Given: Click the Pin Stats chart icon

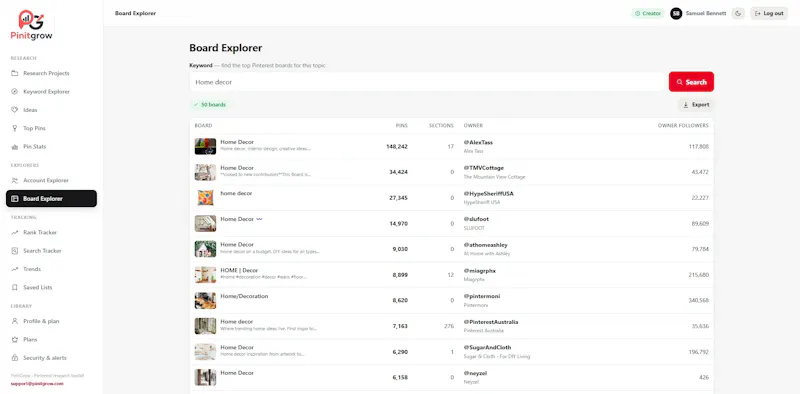Looking at the screenshot, I should pos(14,146).
